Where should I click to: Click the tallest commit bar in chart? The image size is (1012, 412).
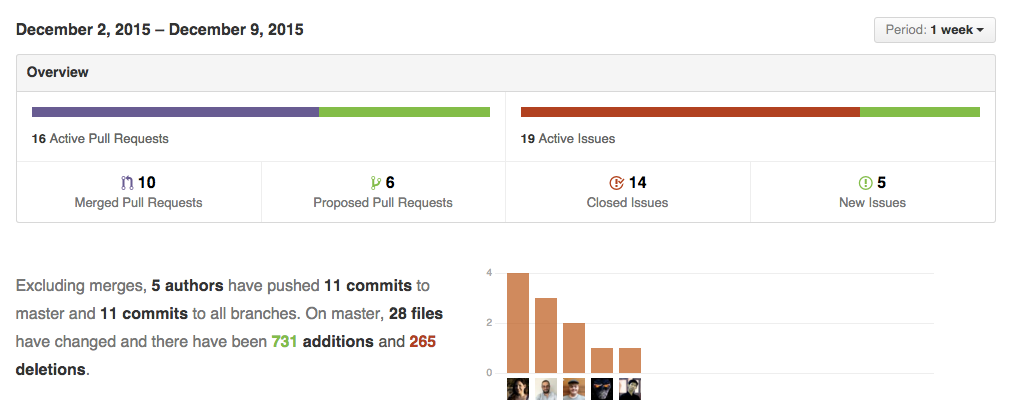pos(518,322)
